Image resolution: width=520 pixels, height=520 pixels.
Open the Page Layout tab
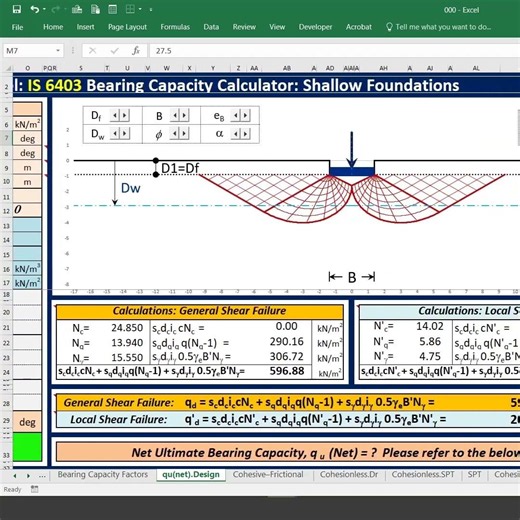(127, 27)
